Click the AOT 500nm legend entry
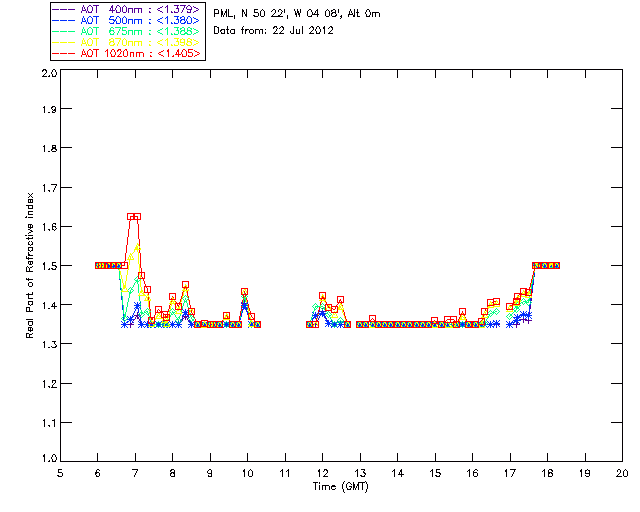Image resolution: width=640 pixels, height=512 pixels. (126, 20)
